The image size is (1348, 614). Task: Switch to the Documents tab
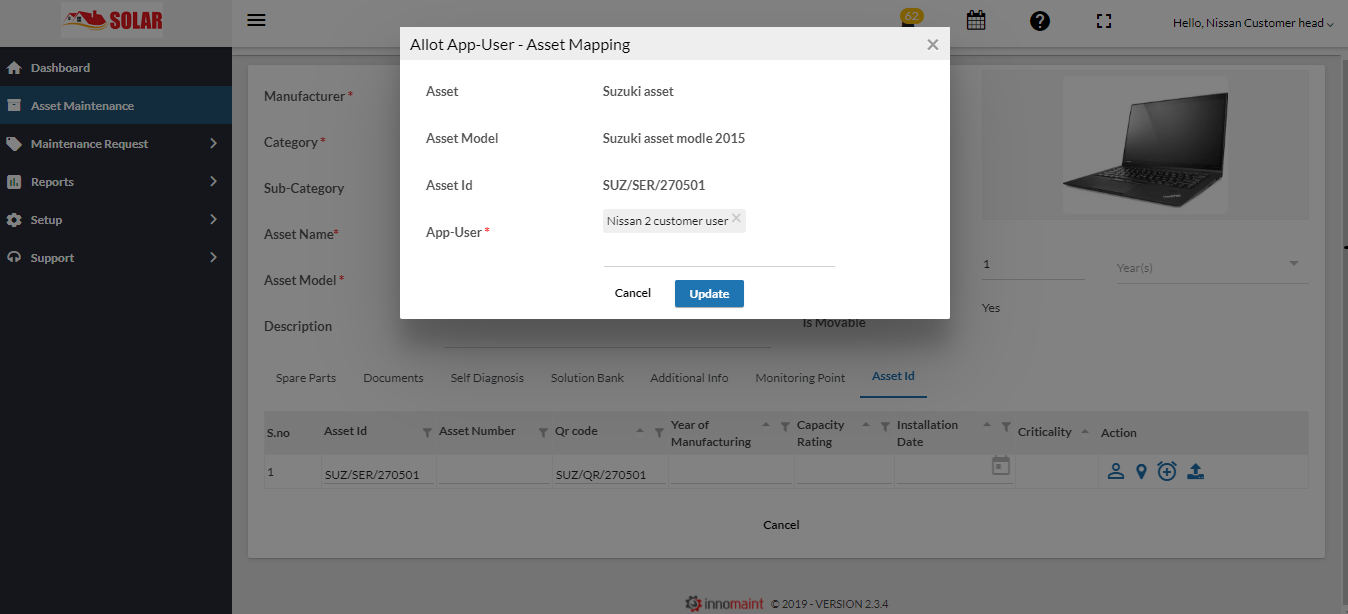click(393, 377)
